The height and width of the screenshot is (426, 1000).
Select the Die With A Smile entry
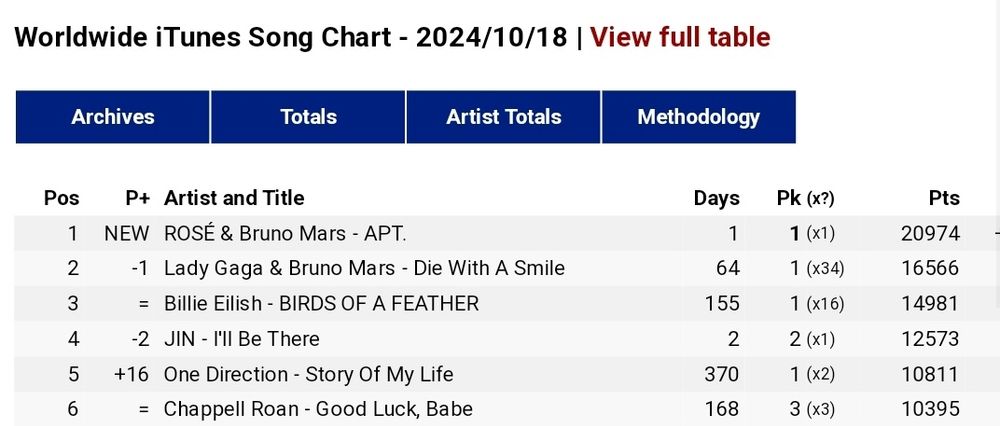[364, 269]
